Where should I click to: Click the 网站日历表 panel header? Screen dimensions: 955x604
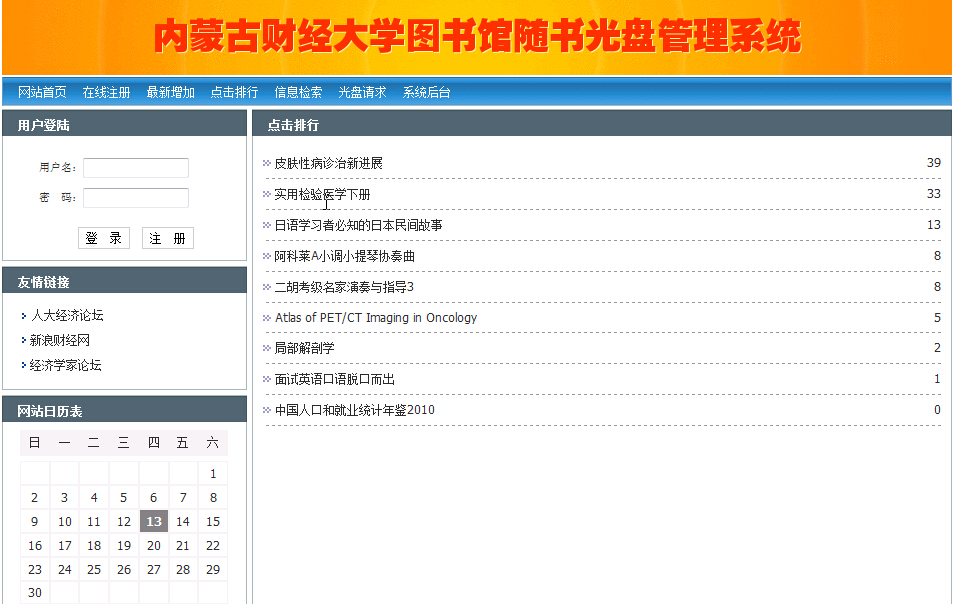125,409
